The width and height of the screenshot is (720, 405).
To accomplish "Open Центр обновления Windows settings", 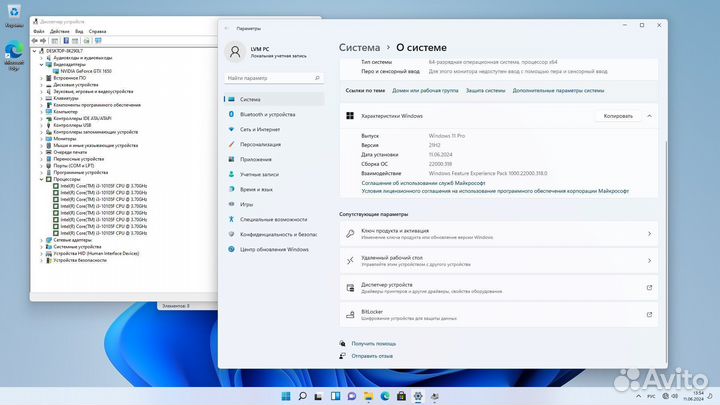I will (x=274, y=249).
